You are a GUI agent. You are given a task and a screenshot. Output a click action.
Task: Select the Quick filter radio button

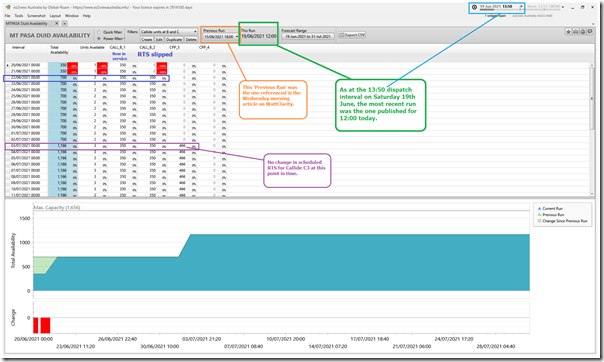(x=99, y=32)
